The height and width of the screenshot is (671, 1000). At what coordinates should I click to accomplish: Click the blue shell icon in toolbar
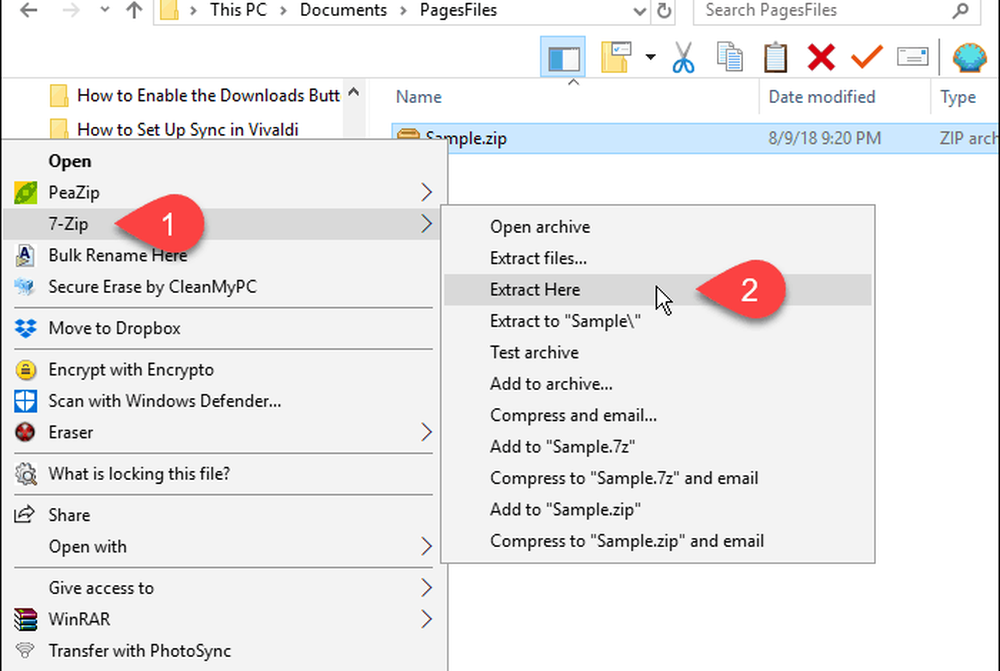coord(969,57)
